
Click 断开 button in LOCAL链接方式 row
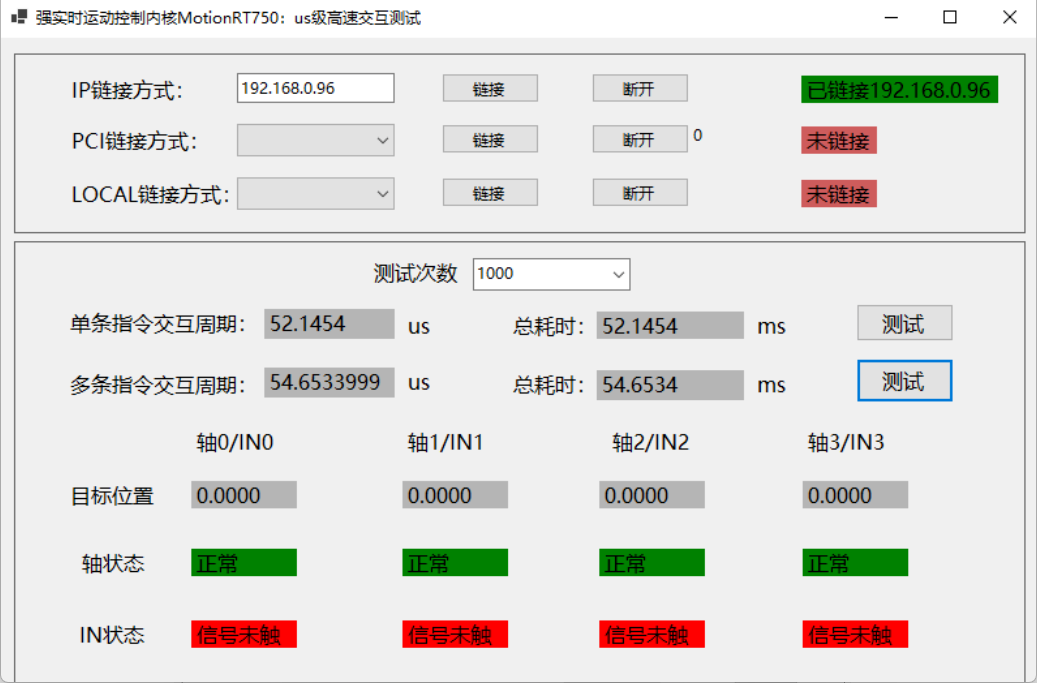[640, 193]
